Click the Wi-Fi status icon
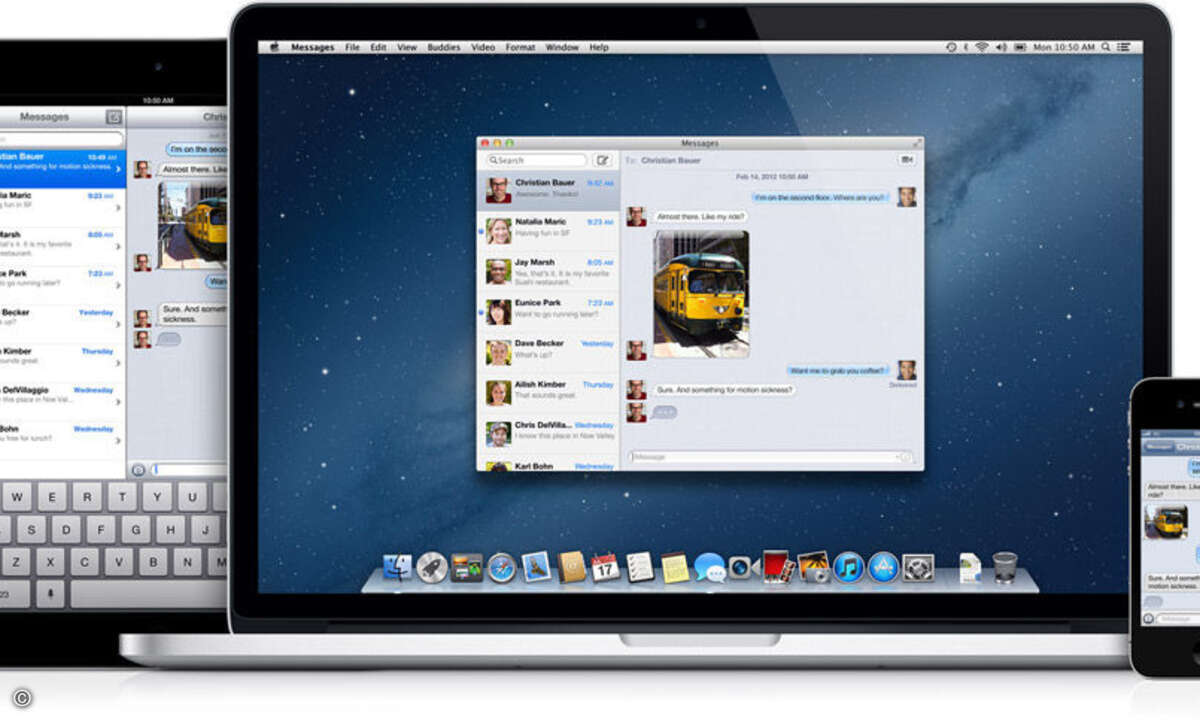The height and width of the screenshot is (720, 1200). (x=982, y=47)
